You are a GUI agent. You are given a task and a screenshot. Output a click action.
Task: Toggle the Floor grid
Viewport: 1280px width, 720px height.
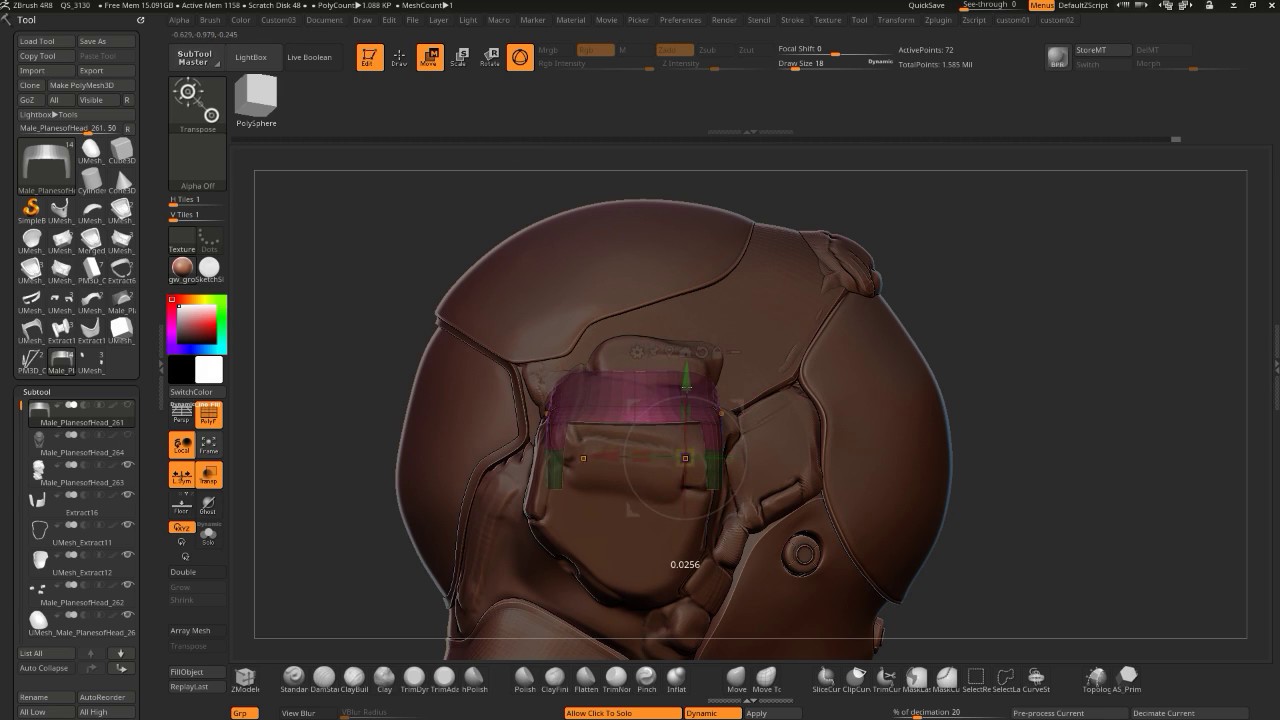coord(181,506)
